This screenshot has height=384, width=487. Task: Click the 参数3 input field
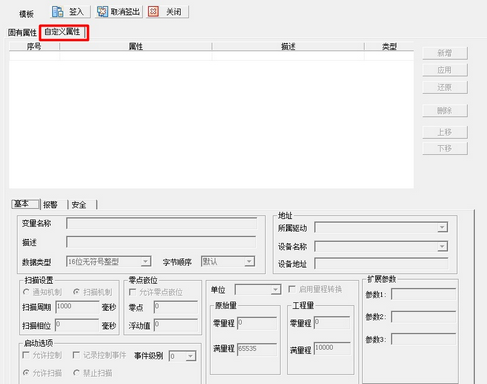(423, 339)
